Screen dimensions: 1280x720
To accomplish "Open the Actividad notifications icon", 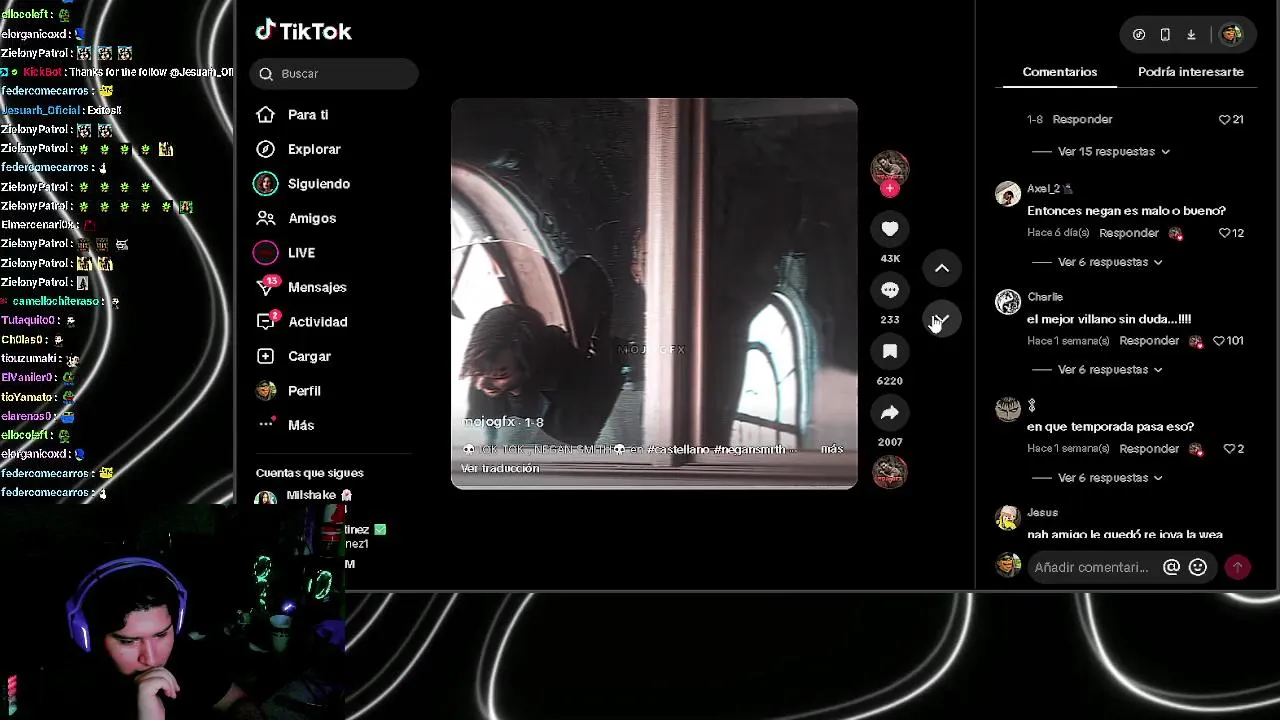I will pos(266,321).
